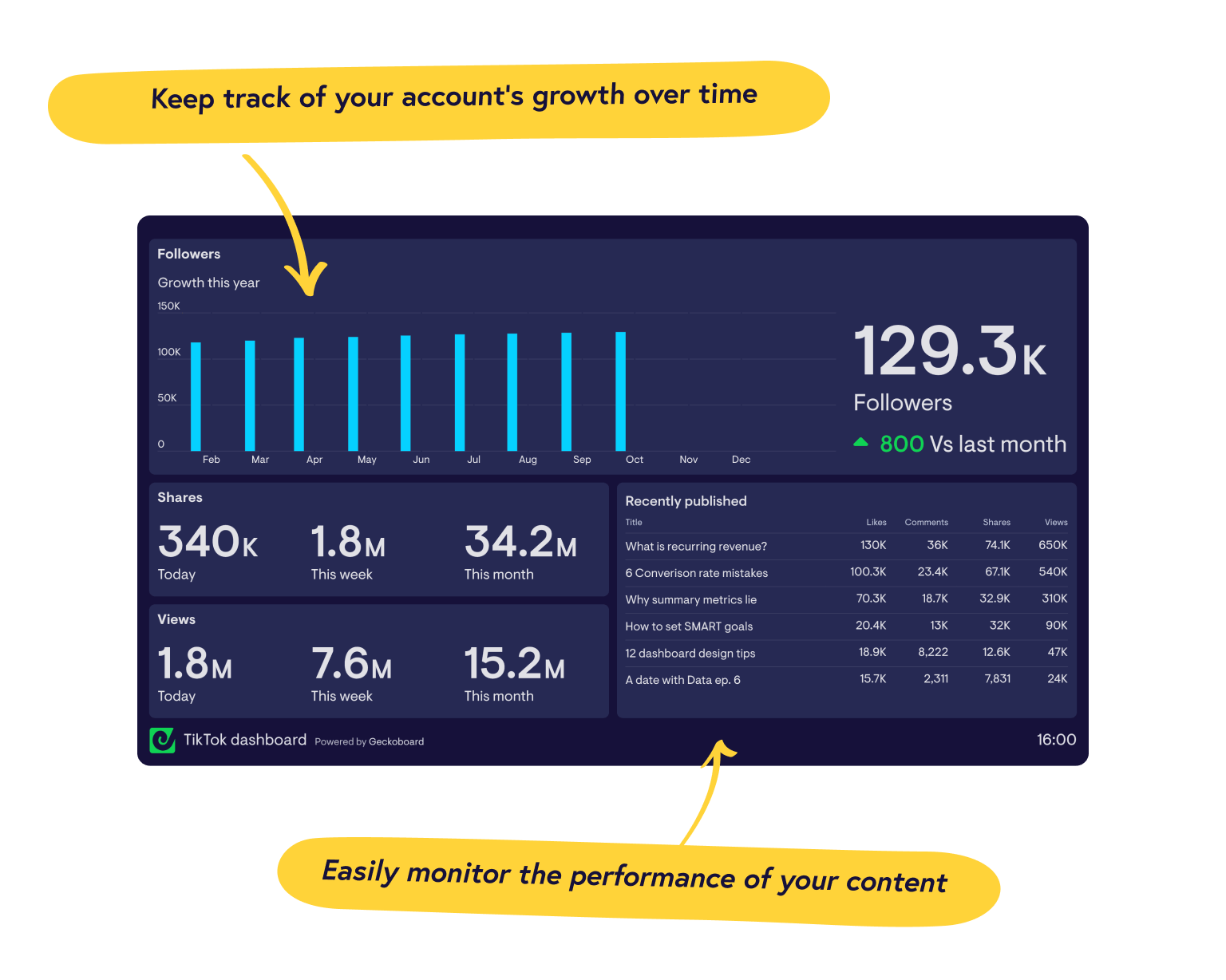1226x980 pixels.
Task: Click 18.7K comments for summary metrics
Action: pyautogui.click(x=935, y=599)
